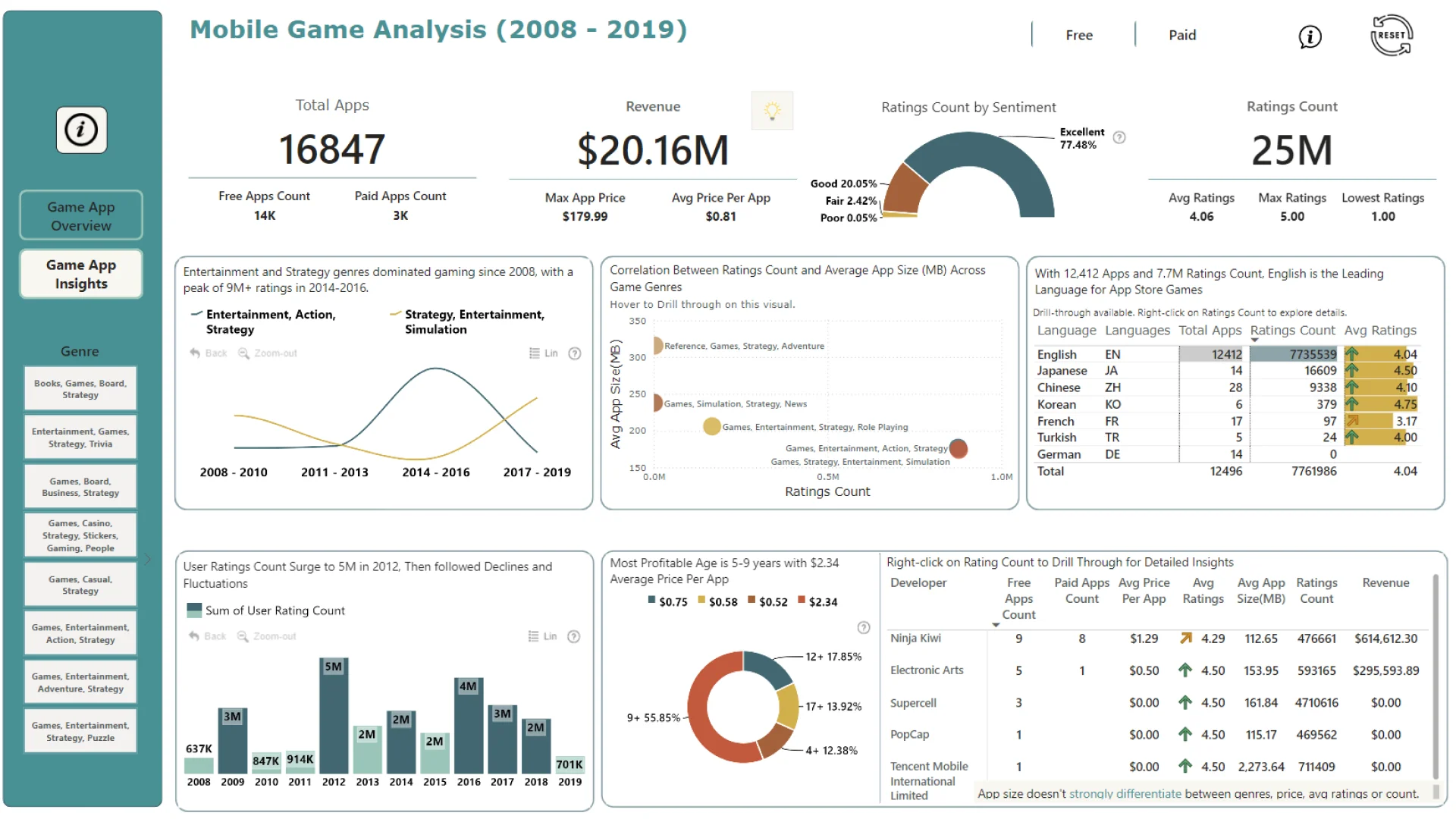This screenshot has width=1456, height=819.
Task: Click green up arrow in Korean row
Action: [x=1351, y=404]
